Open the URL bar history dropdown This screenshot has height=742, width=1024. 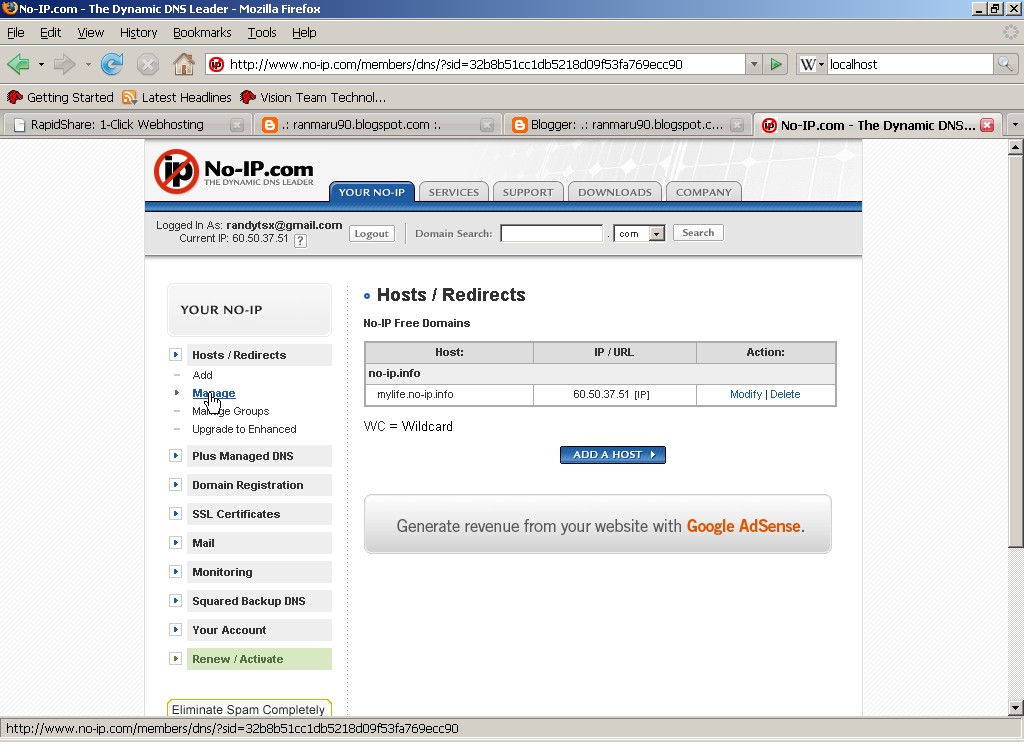[754, 64]
